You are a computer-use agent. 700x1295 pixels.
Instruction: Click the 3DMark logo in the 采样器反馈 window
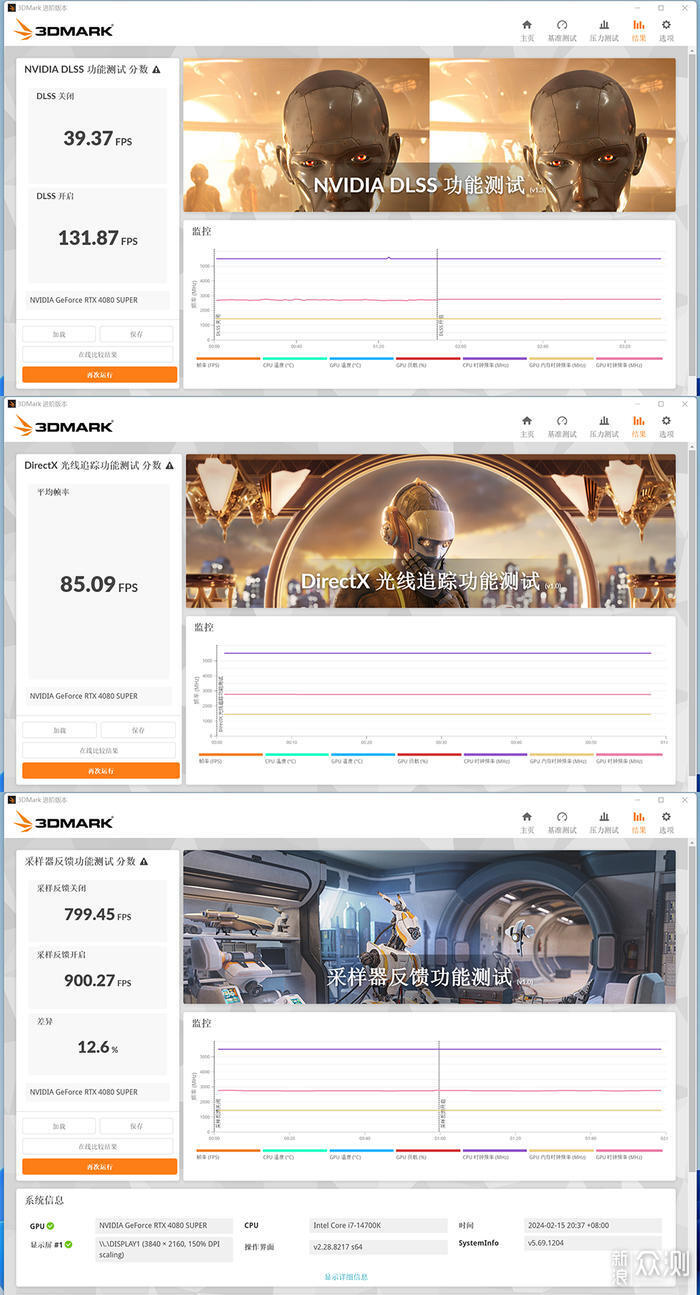(x=64, y=822)
